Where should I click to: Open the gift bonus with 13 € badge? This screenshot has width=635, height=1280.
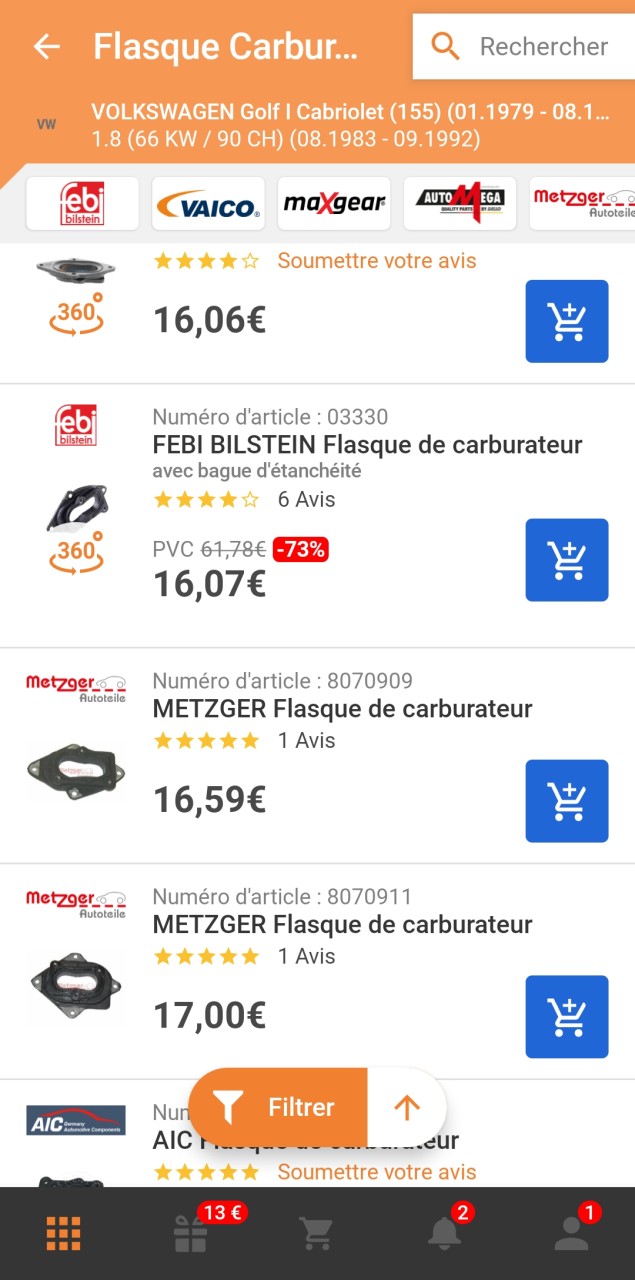tap(190, 1234)
